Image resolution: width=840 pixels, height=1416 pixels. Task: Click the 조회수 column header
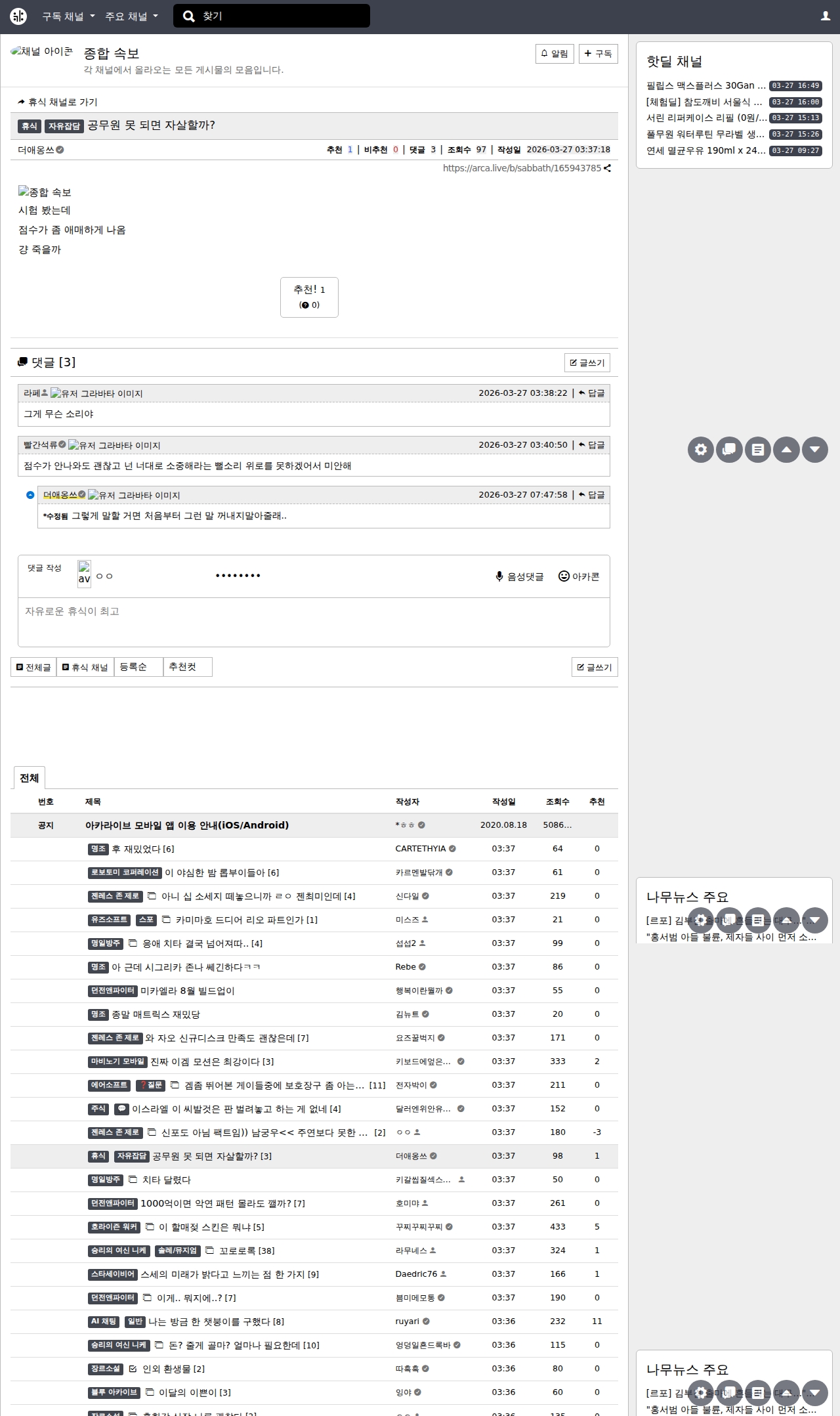pyautogui.click(x=557, y=802)
